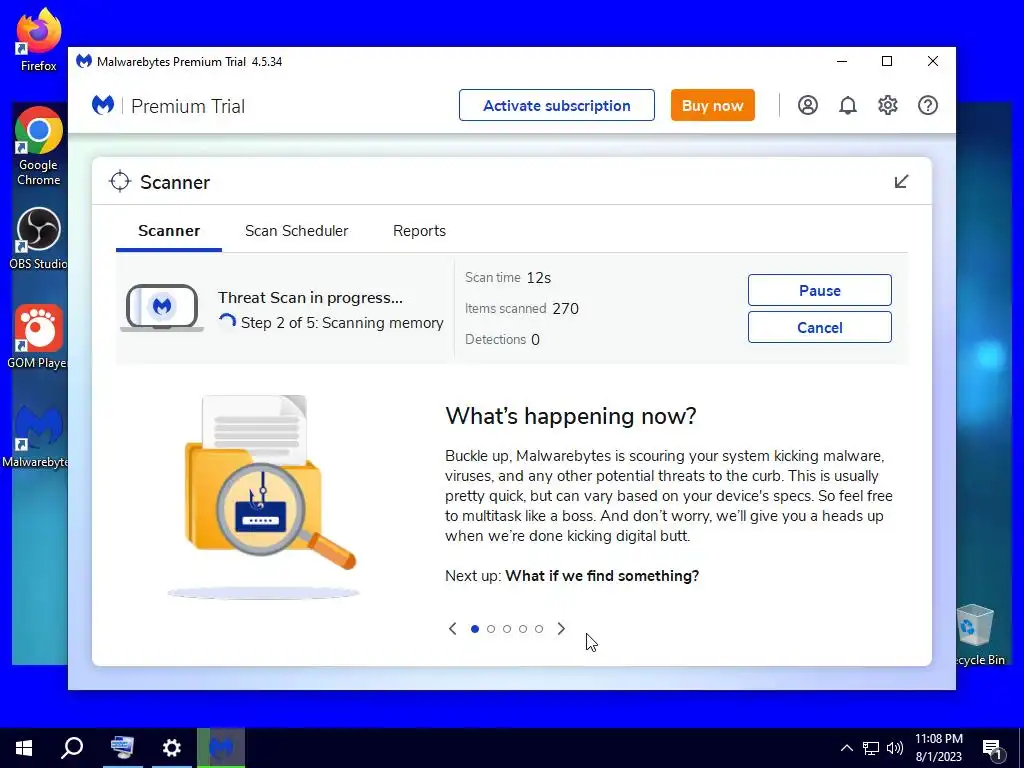Image resolution: width=1024 pixels, height=768 pixels.
Task: Switch to the Reports tab
Action: click(419, 231)
